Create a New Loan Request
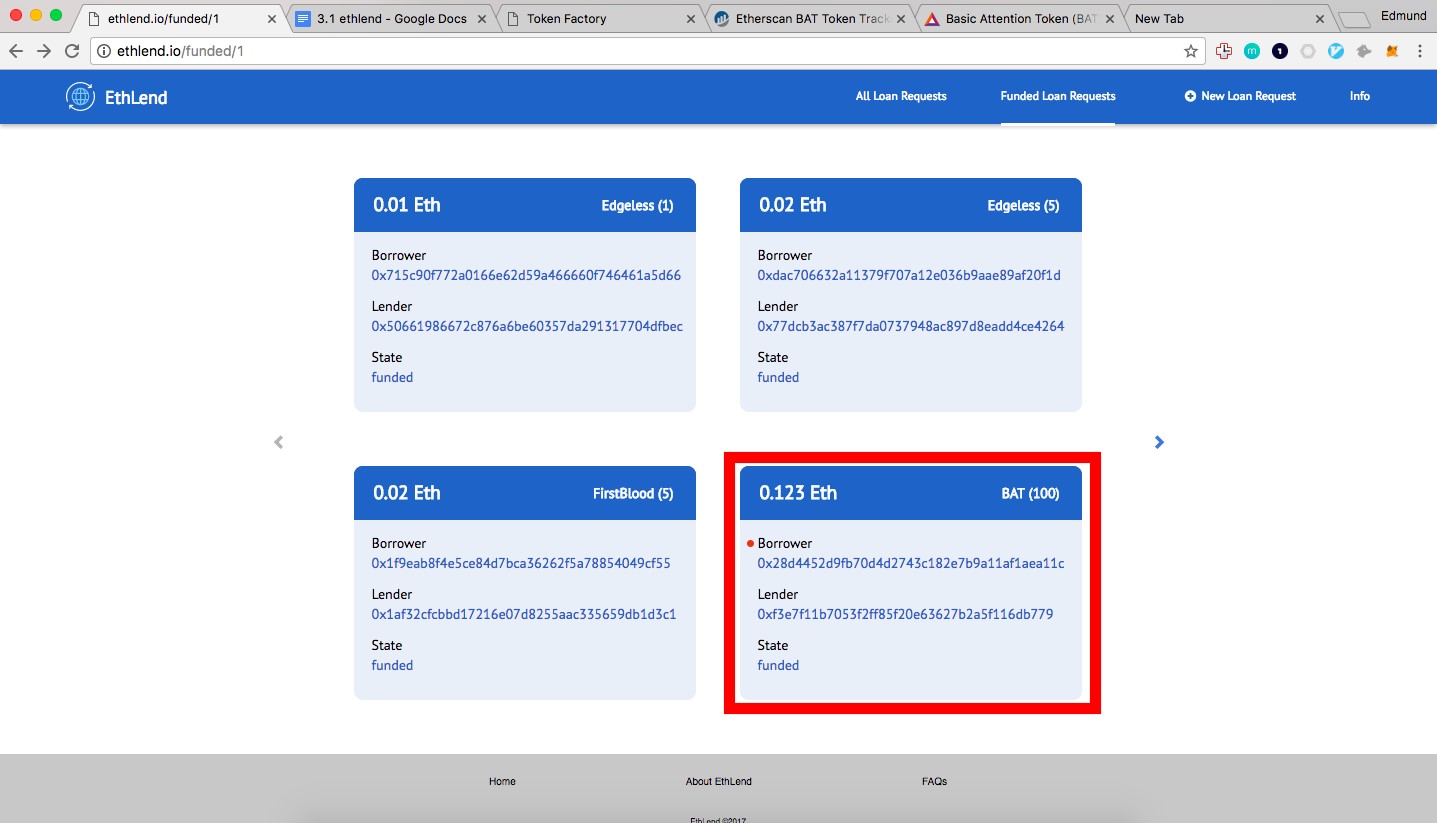Image resolution: width=1437 pixels, height=823 pixels. [x=1240, y=96]
